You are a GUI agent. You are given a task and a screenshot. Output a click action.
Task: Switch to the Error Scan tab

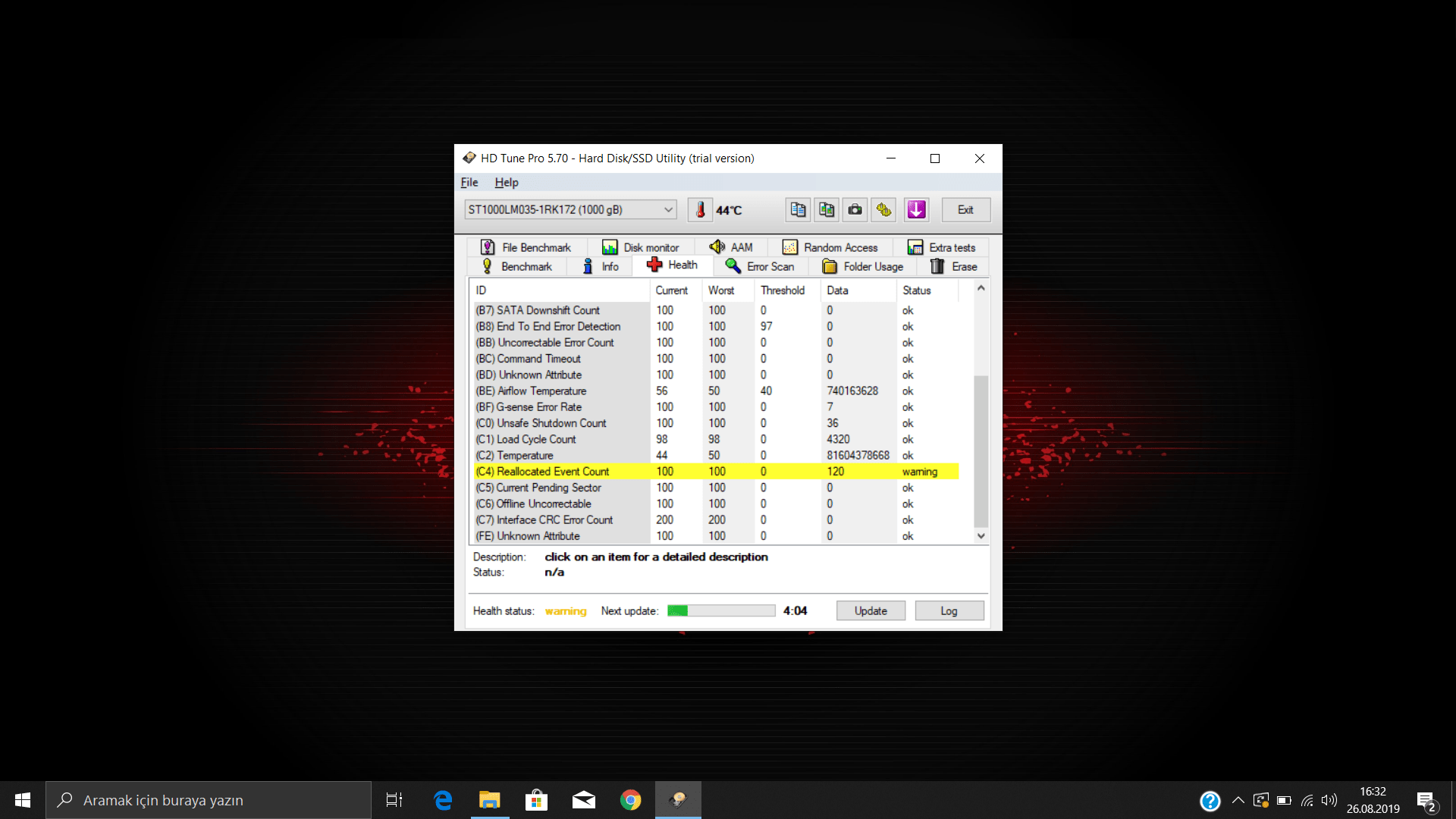761,266
